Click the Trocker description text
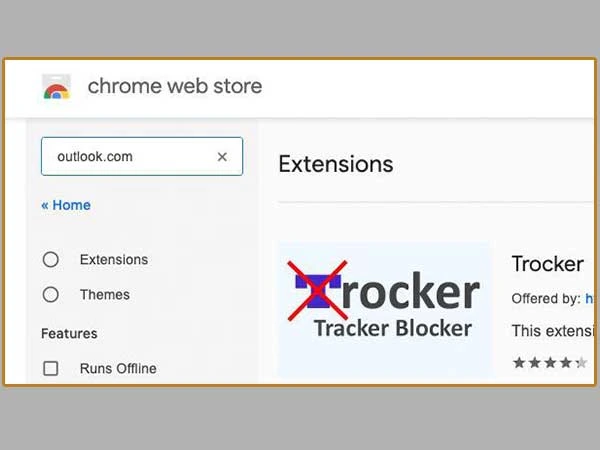This screenshot has height=450, width=600. 553,331
